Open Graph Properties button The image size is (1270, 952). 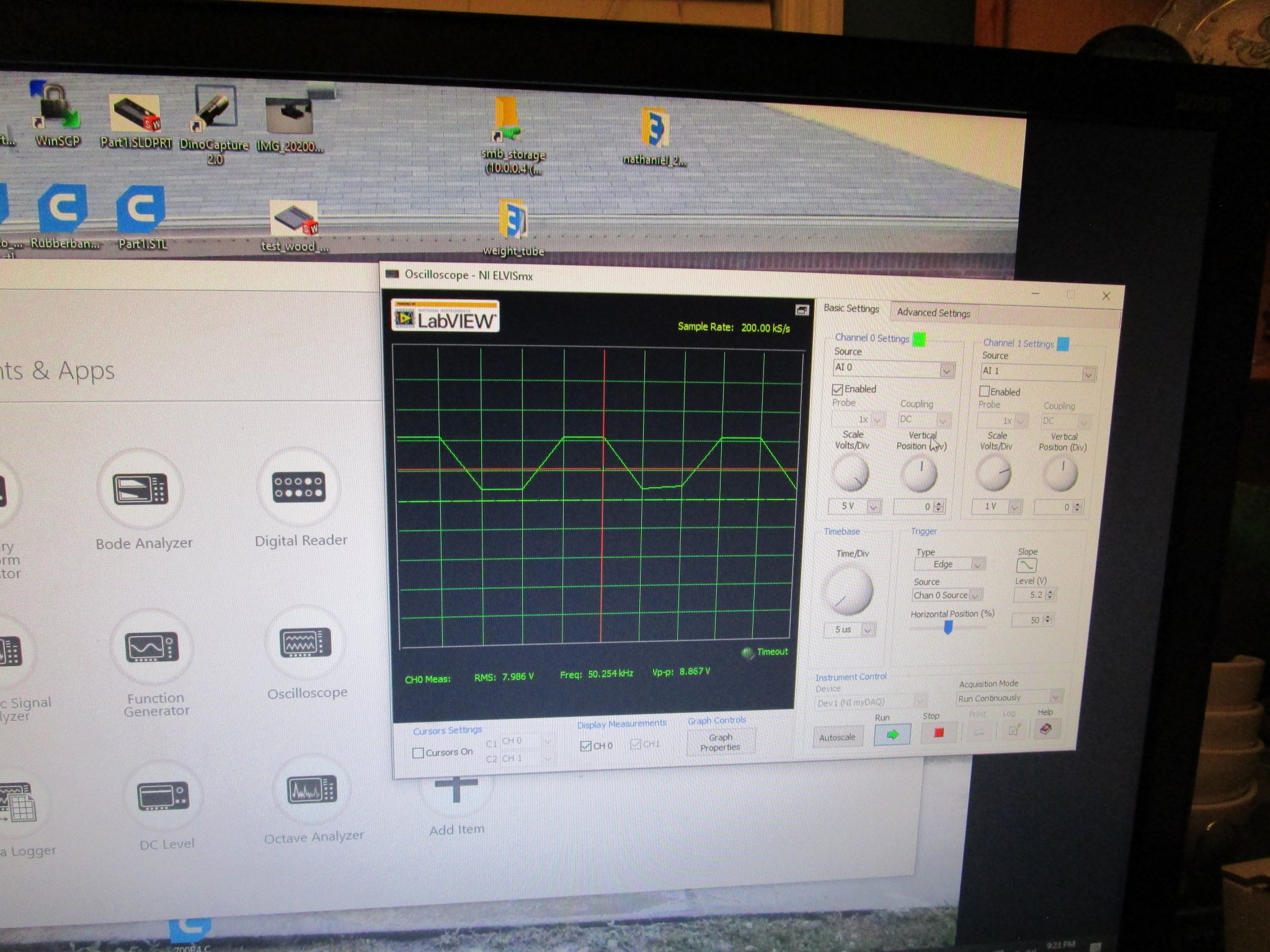[720, 743]
